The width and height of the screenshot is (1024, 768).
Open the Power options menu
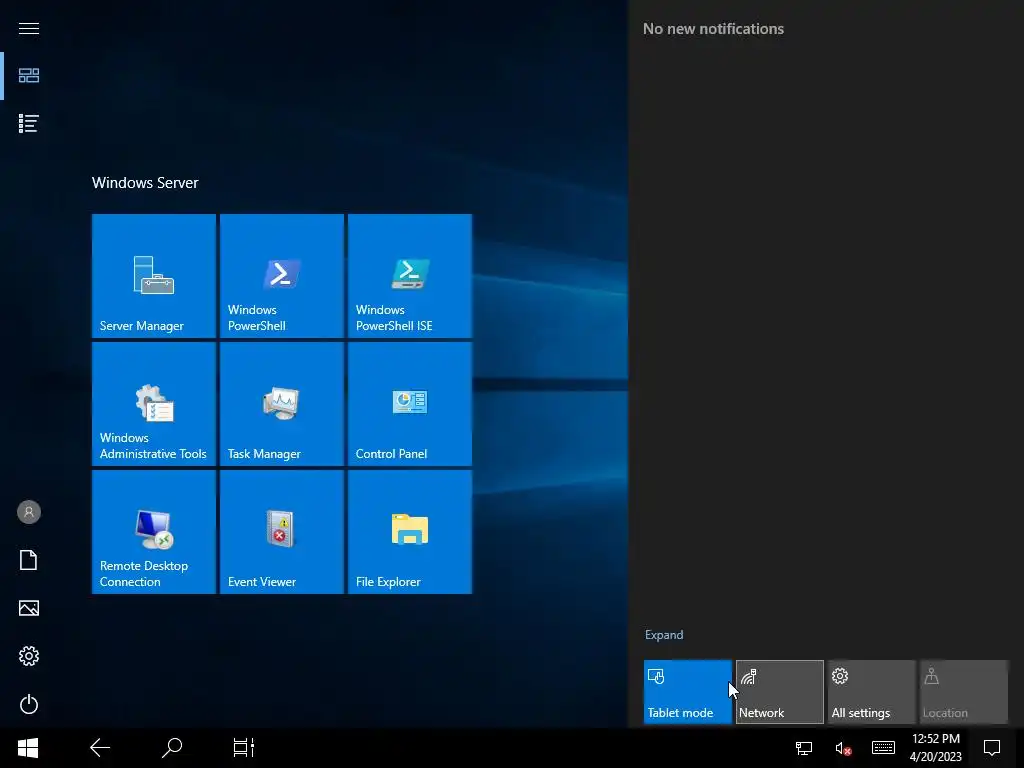pyautogui.click(x=29, y=704)
